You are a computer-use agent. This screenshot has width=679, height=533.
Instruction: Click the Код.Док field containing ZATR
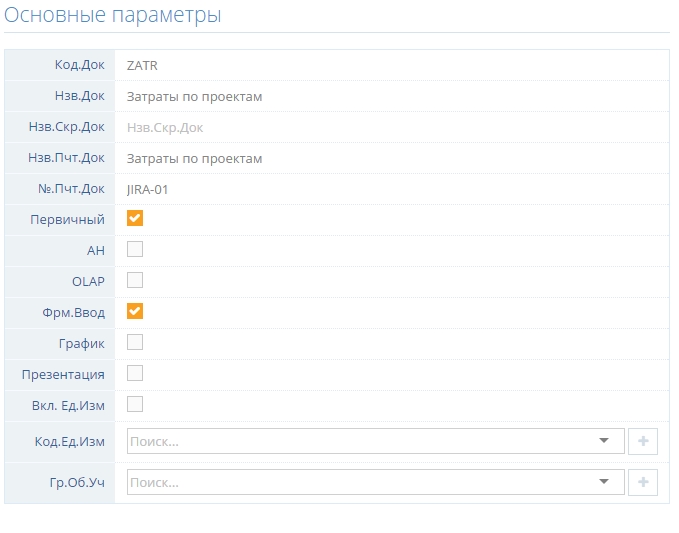click(390, 65)
